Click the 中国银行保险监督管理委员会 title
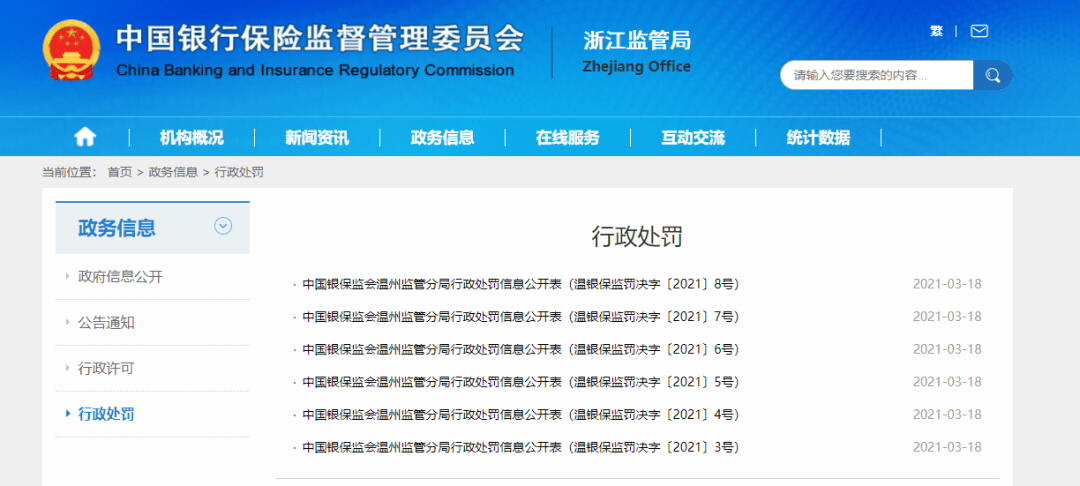Screen dimensions: 1080x486 [320, 39]
